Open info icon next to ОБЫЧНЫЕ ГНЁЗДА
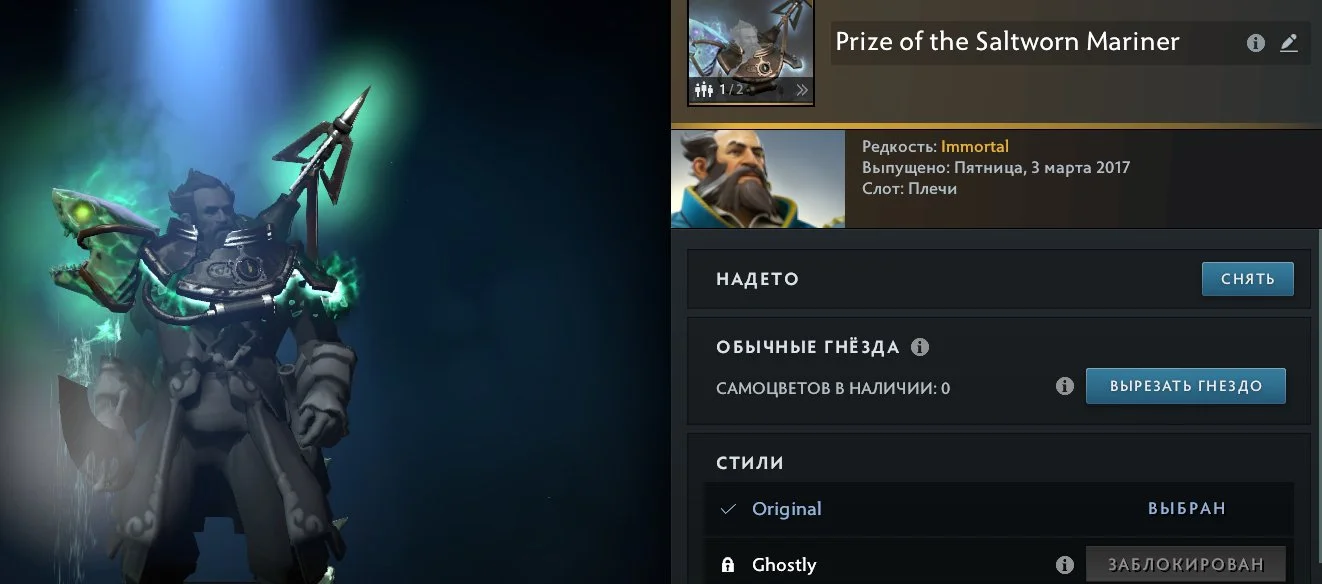The height and width of the screenshot is (584, 1322). click(x=920, y=347)
